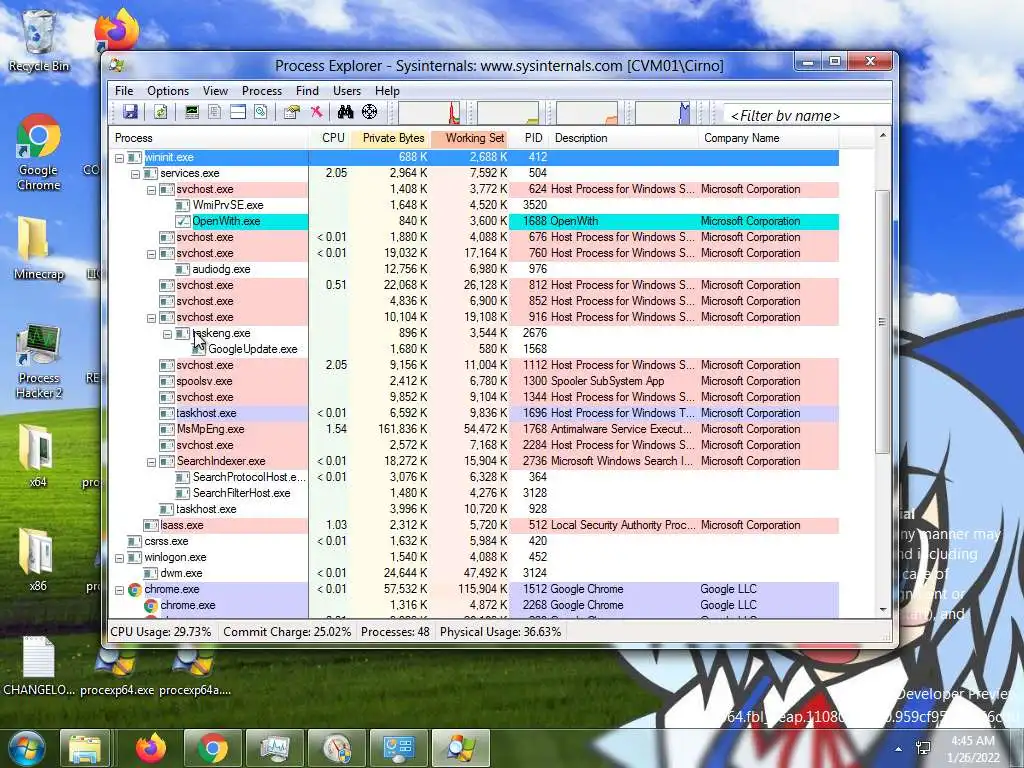Sort by Company Name column header
Viewport: 1024px width, 768px height.
click(x=769, y=138)
